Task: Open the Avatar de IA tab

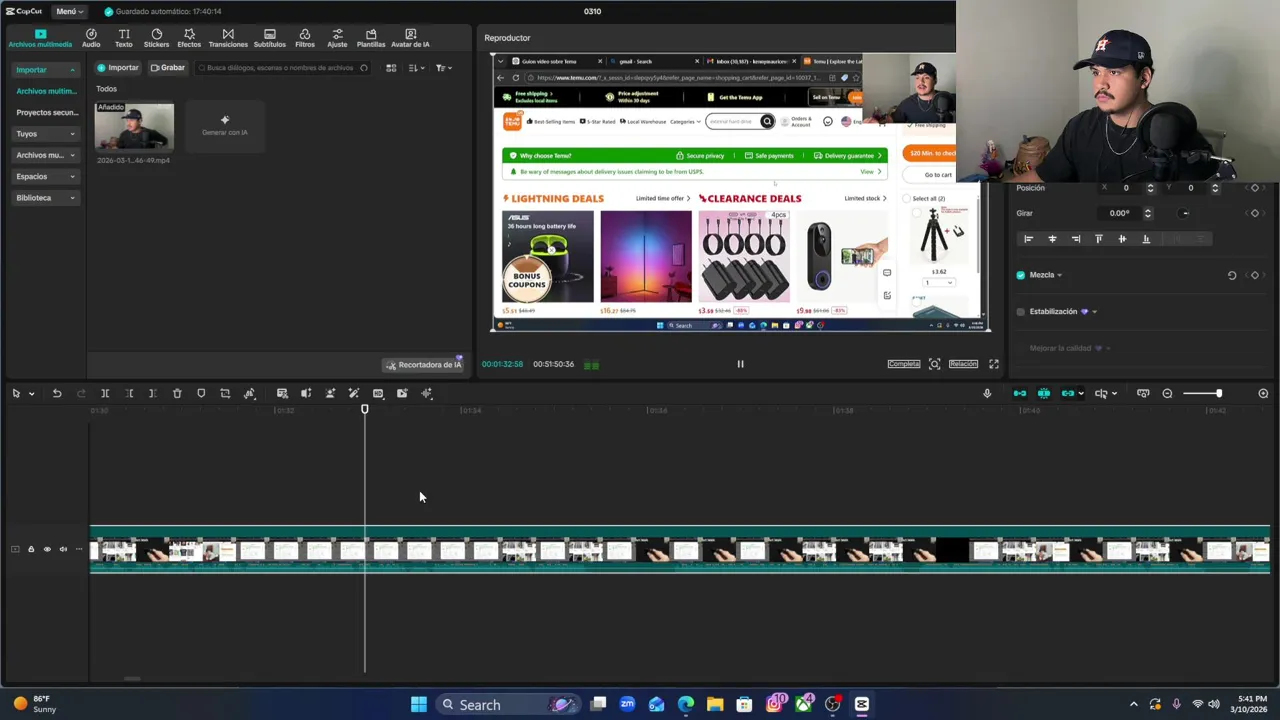Action: 411,38
